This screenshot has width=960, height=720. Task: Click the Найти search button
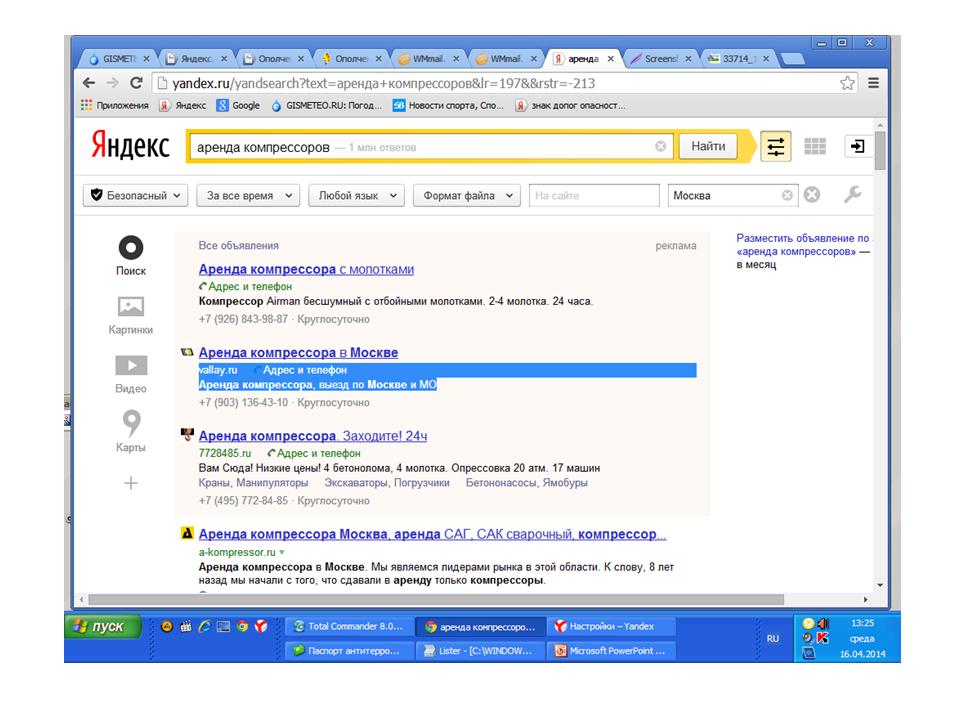tap(708, 146)
